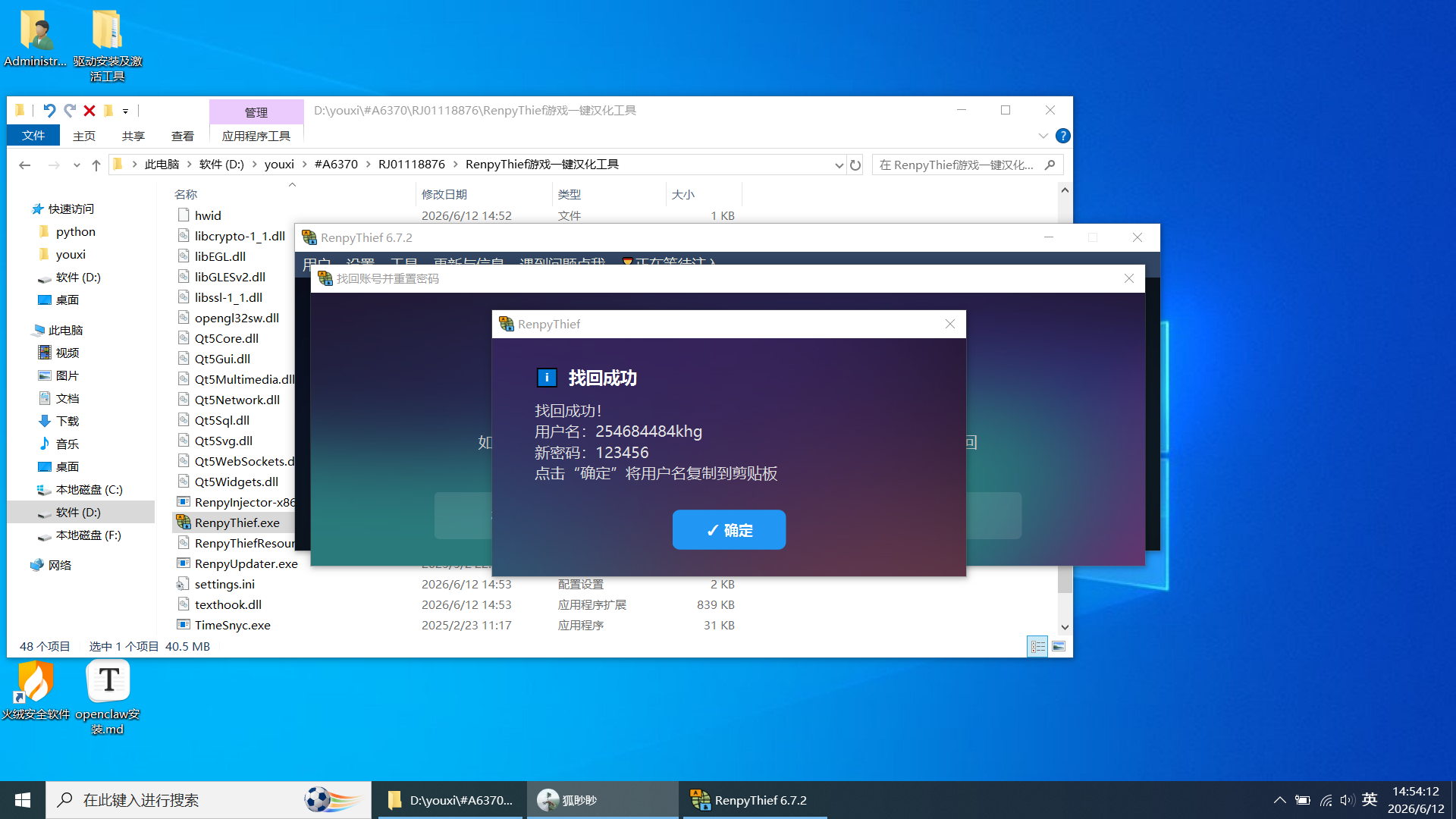Viewport: 1456px width, 819px height.
Task: Select the 管理 contextual tab
Action: pyautogui.click(x=256, y=112)
